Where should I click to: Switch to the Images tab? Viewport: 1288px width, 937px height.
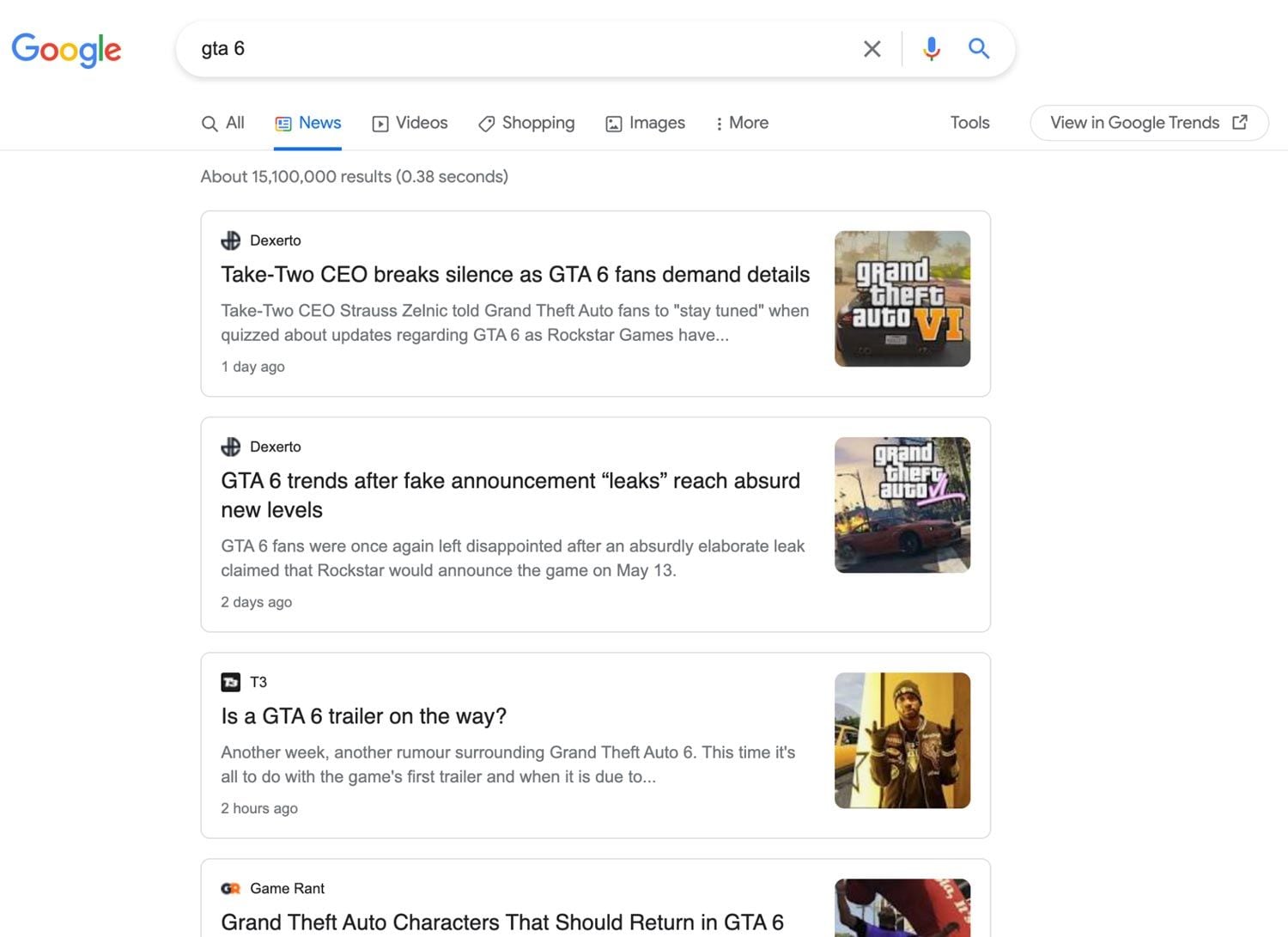pos(645,123)
